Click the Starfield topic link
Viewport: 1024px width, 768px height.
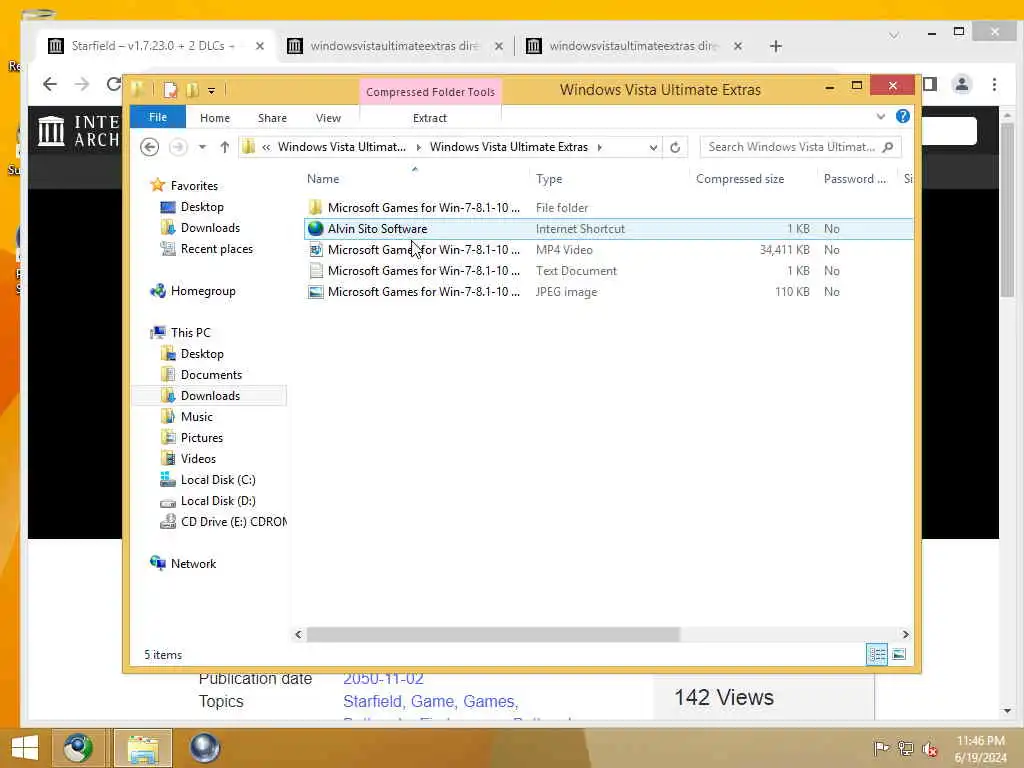click(x=372, y=701)
